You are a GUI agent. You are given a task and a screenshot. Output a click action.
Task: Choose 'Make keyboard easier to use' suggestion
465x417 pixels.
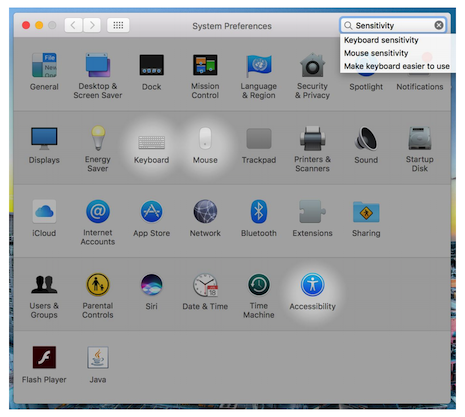[397, 66]
